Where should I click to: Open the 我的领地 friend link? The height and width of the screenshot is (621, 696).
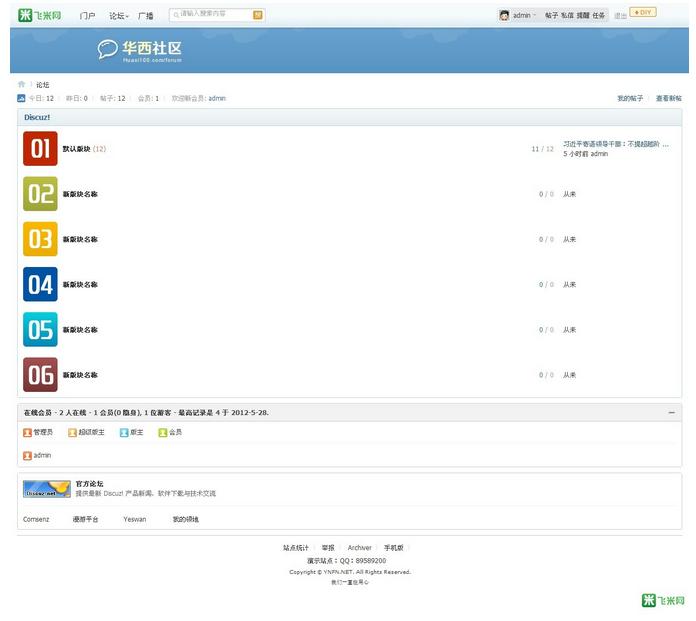(186, 519)
